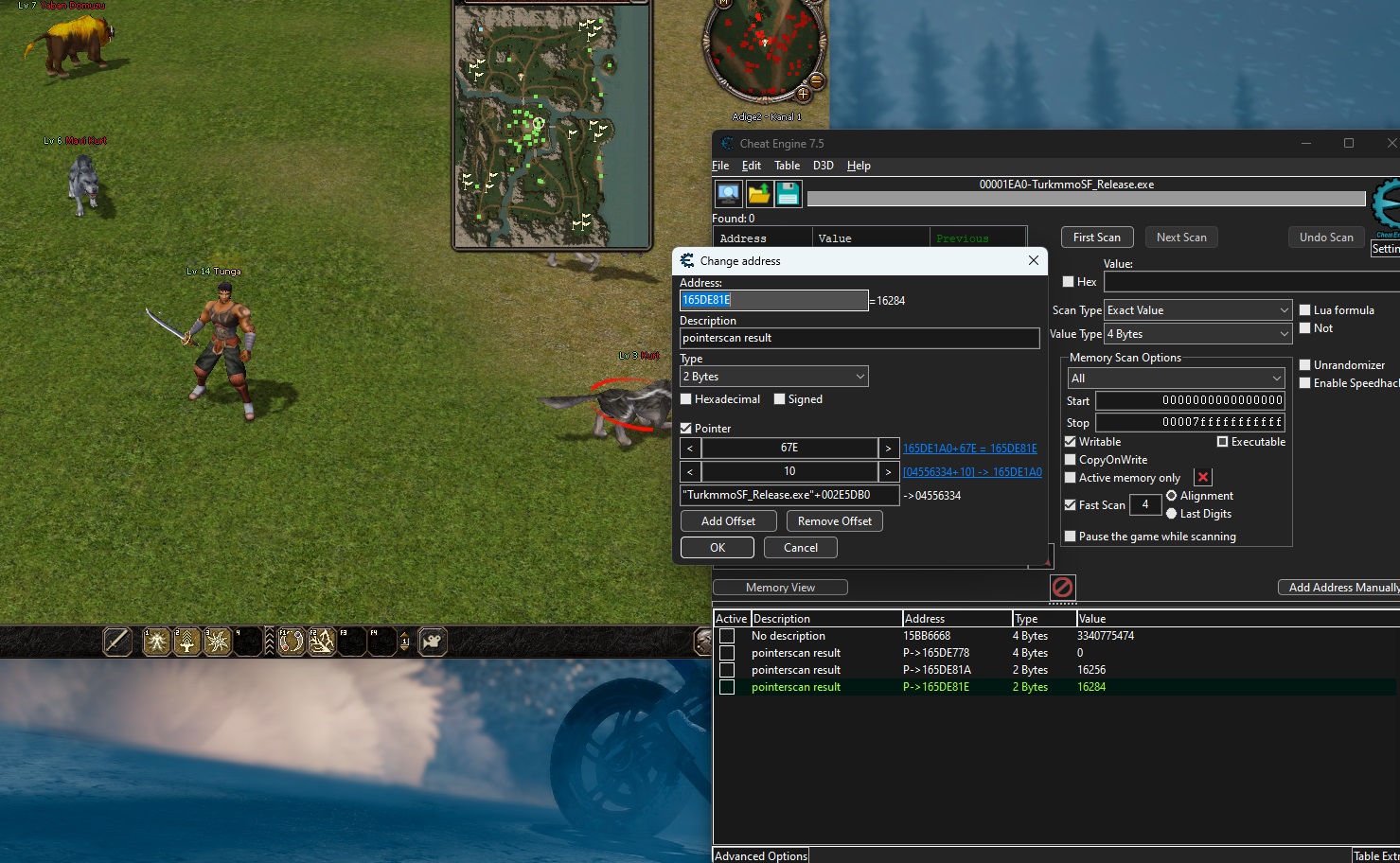Open the Table menu

click(788, 166)
